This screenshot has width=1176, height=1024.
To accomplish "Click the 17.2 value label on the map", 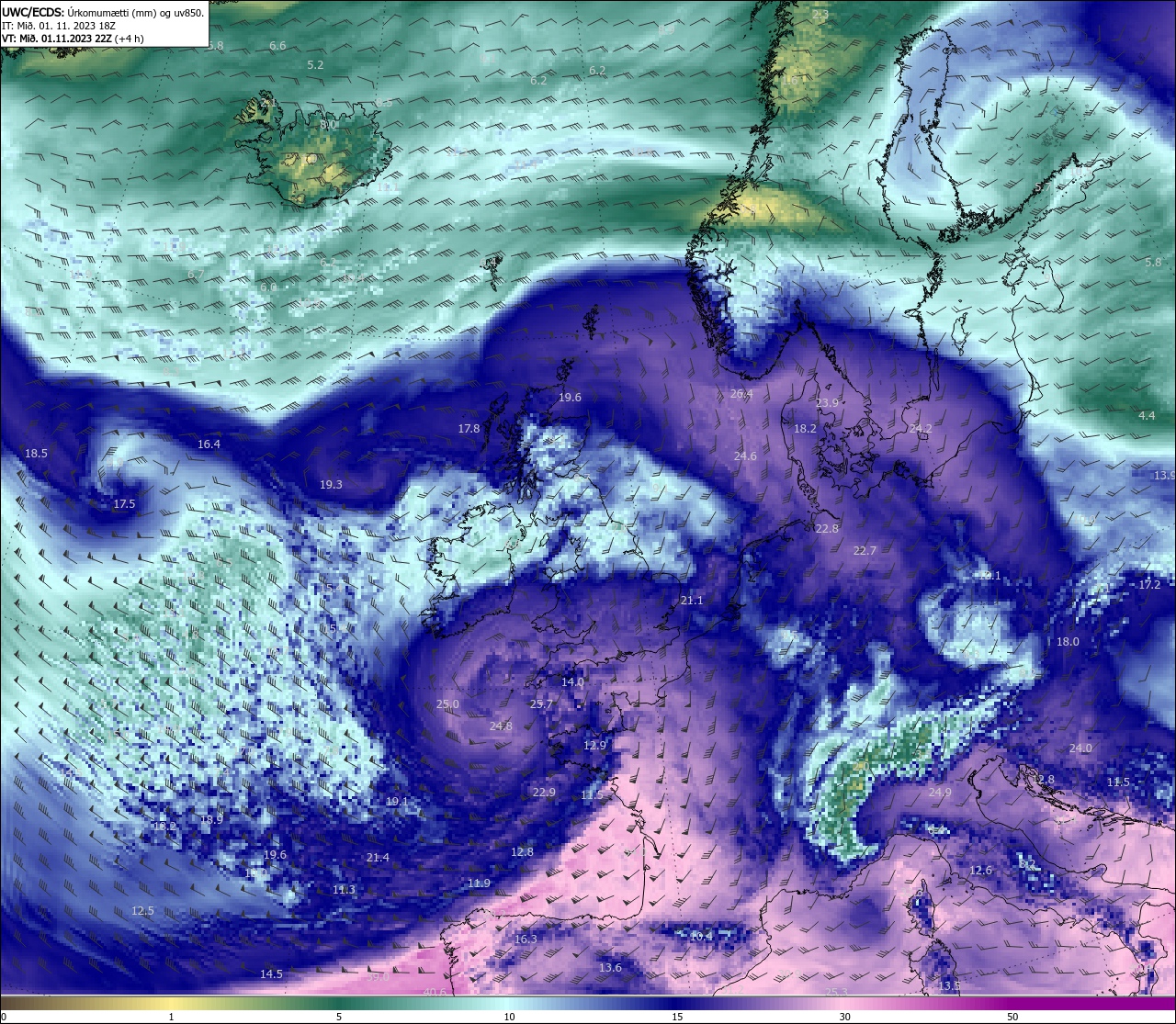I will 1149,585.
